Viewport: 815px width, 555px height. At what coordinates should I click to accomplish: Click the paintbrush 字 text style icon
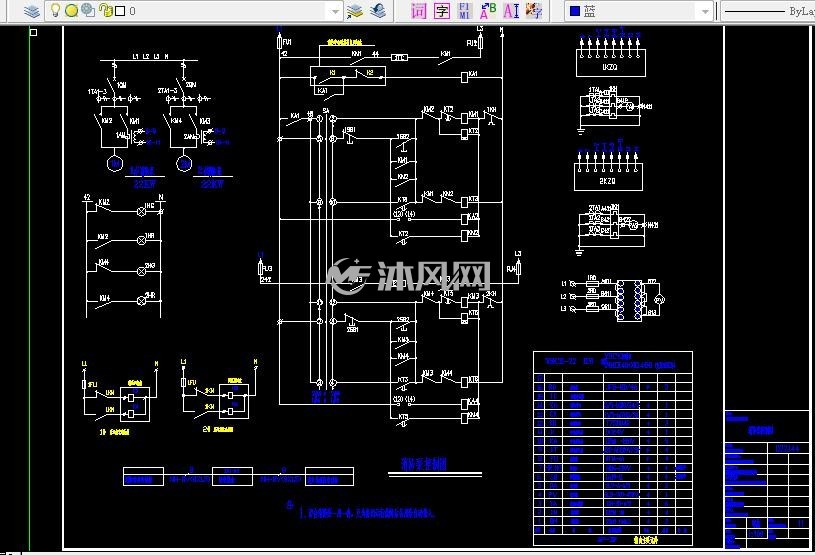click(x=534, y=10)
